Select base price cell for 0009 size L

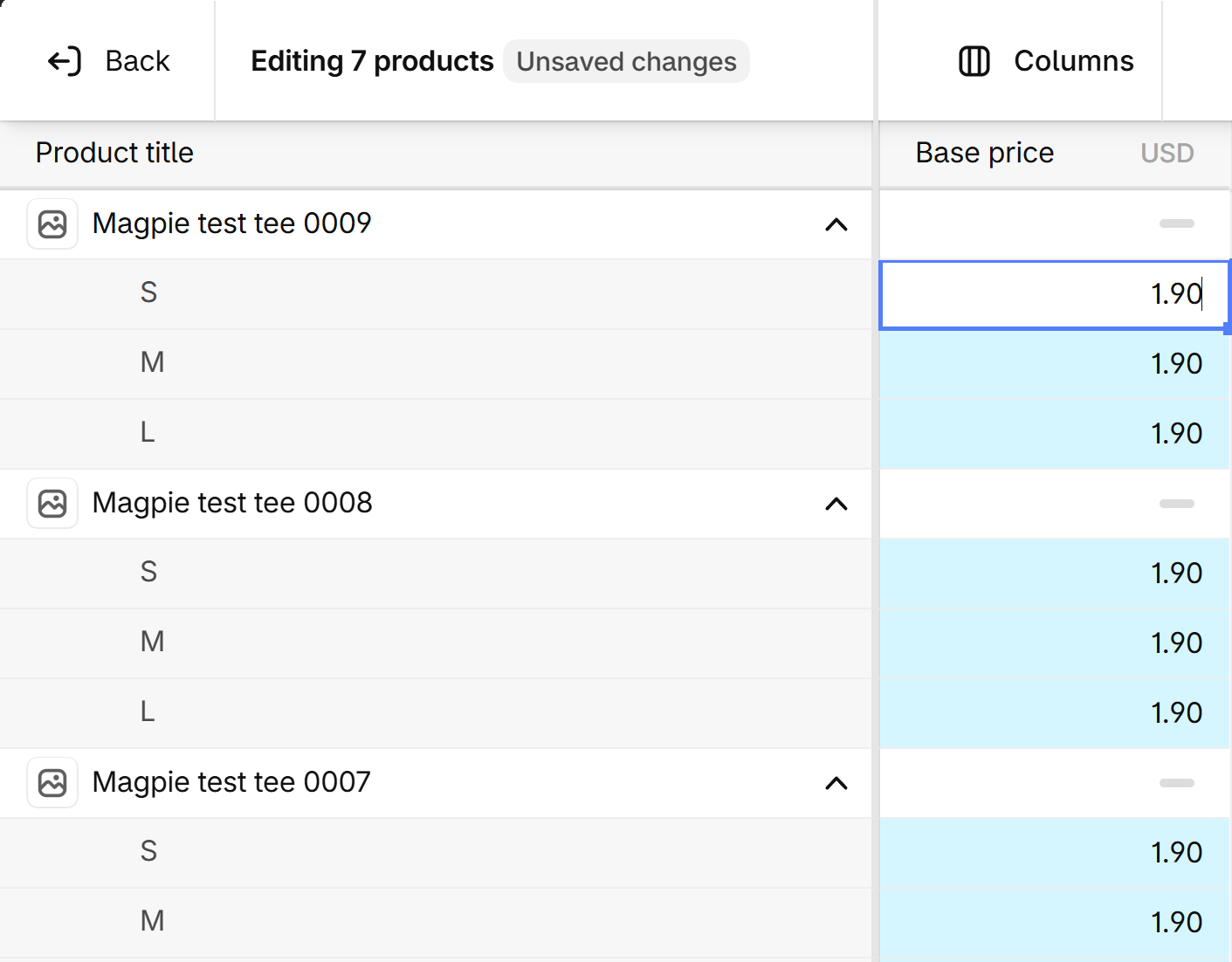point(1055,434)
